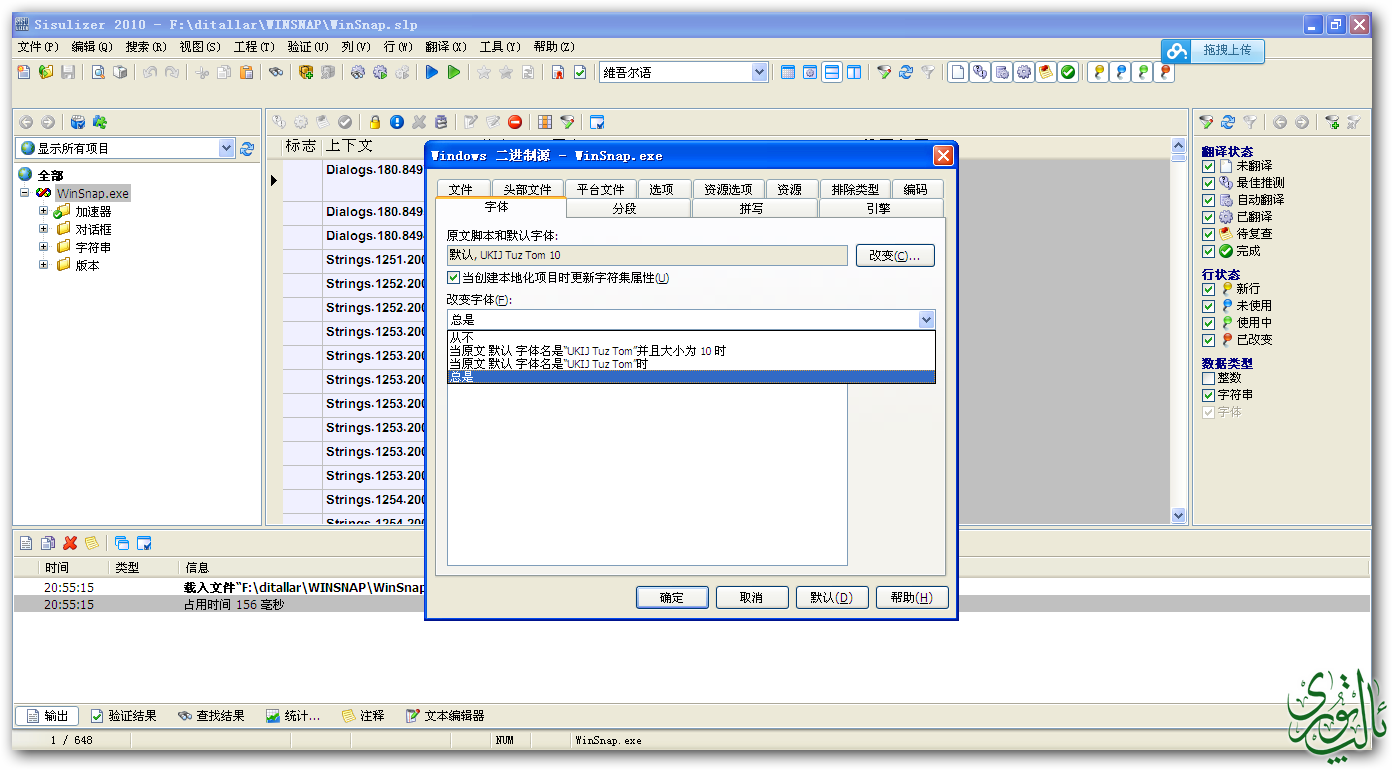Toggle the 当创建本地化项目时更新字符集属性 checkbox
Image resolution: width=1392 pixels, height=770 pixels.
tap(454, 278)
